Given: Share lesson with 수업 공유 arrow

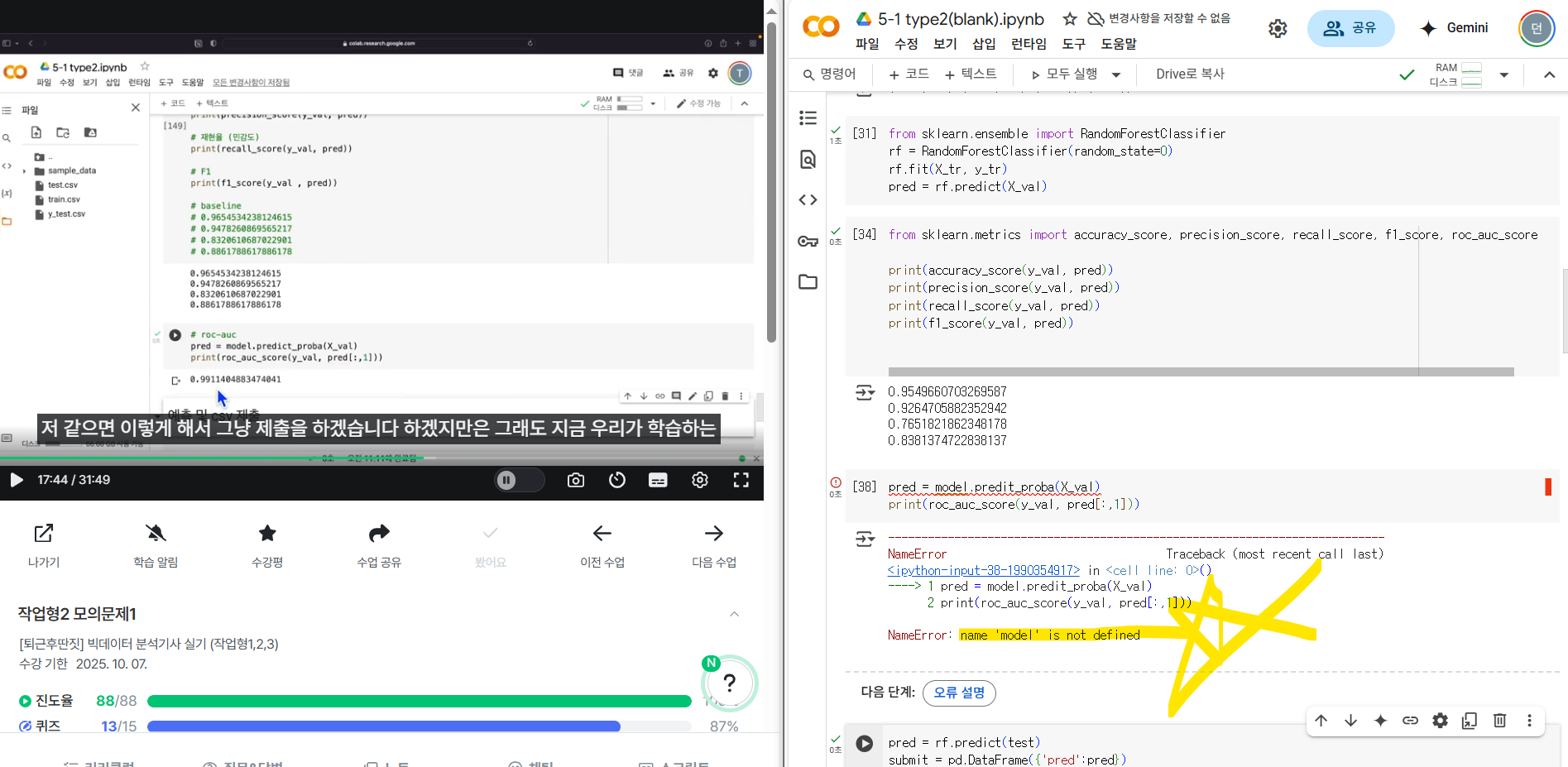Looking at the screenshot, I should tap(379, 534).
